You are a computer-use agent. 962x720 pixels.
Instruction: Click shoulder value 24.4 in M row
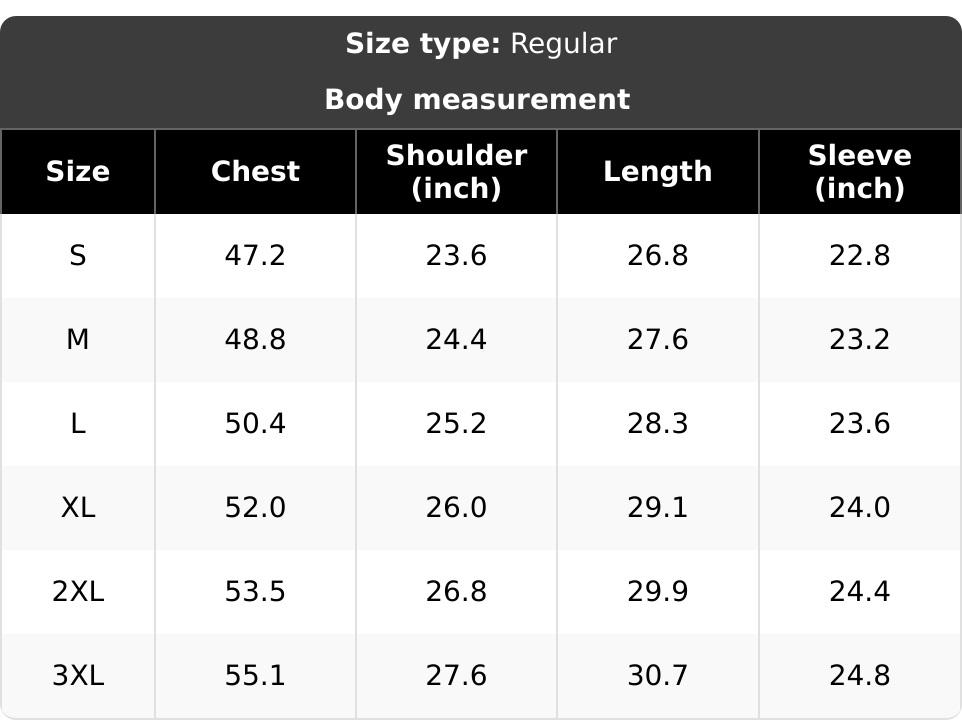pyautogui.click(x=456, y=340)
